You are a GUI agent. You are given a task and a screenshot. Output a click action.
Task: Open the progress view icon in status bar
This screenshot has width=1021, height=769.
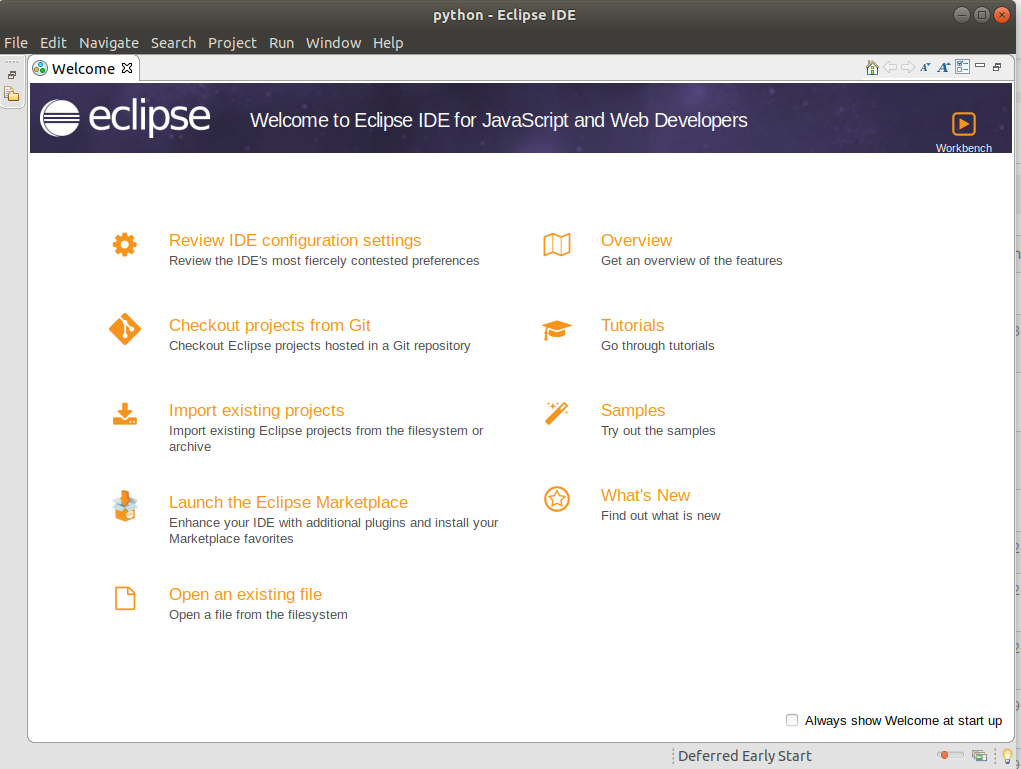pos(979,755)
